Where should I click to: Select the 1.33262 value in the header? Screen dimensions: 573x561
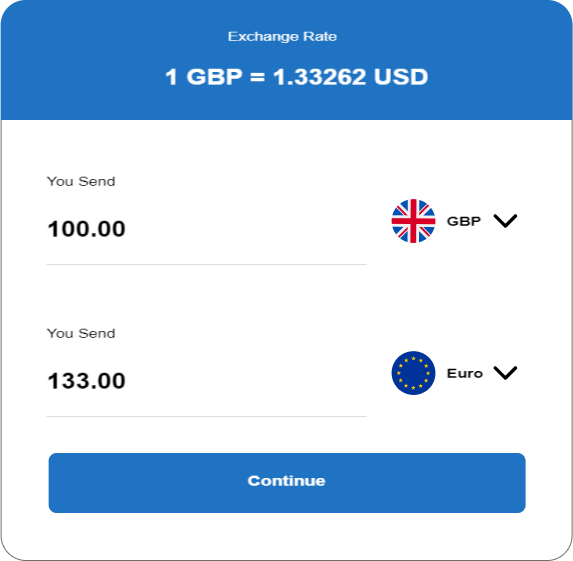tap(320, 77)
